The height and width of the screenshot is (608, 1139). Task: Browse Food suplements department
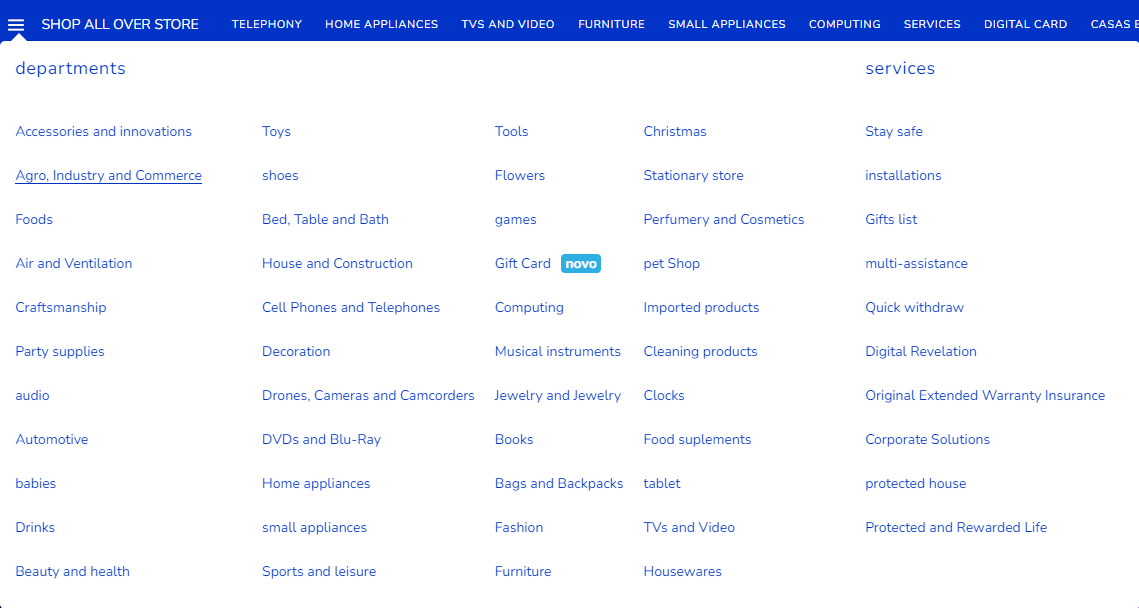[x=697, y=439]
